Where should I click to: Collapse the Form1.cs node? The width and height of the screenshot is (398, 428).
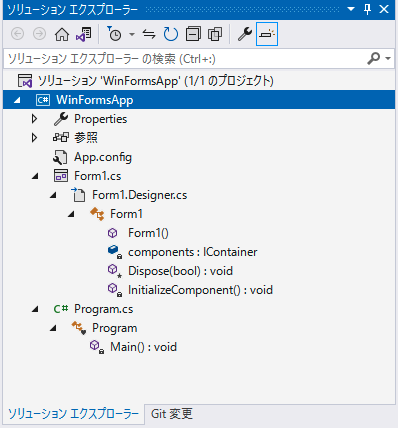[x=35, y=176]
